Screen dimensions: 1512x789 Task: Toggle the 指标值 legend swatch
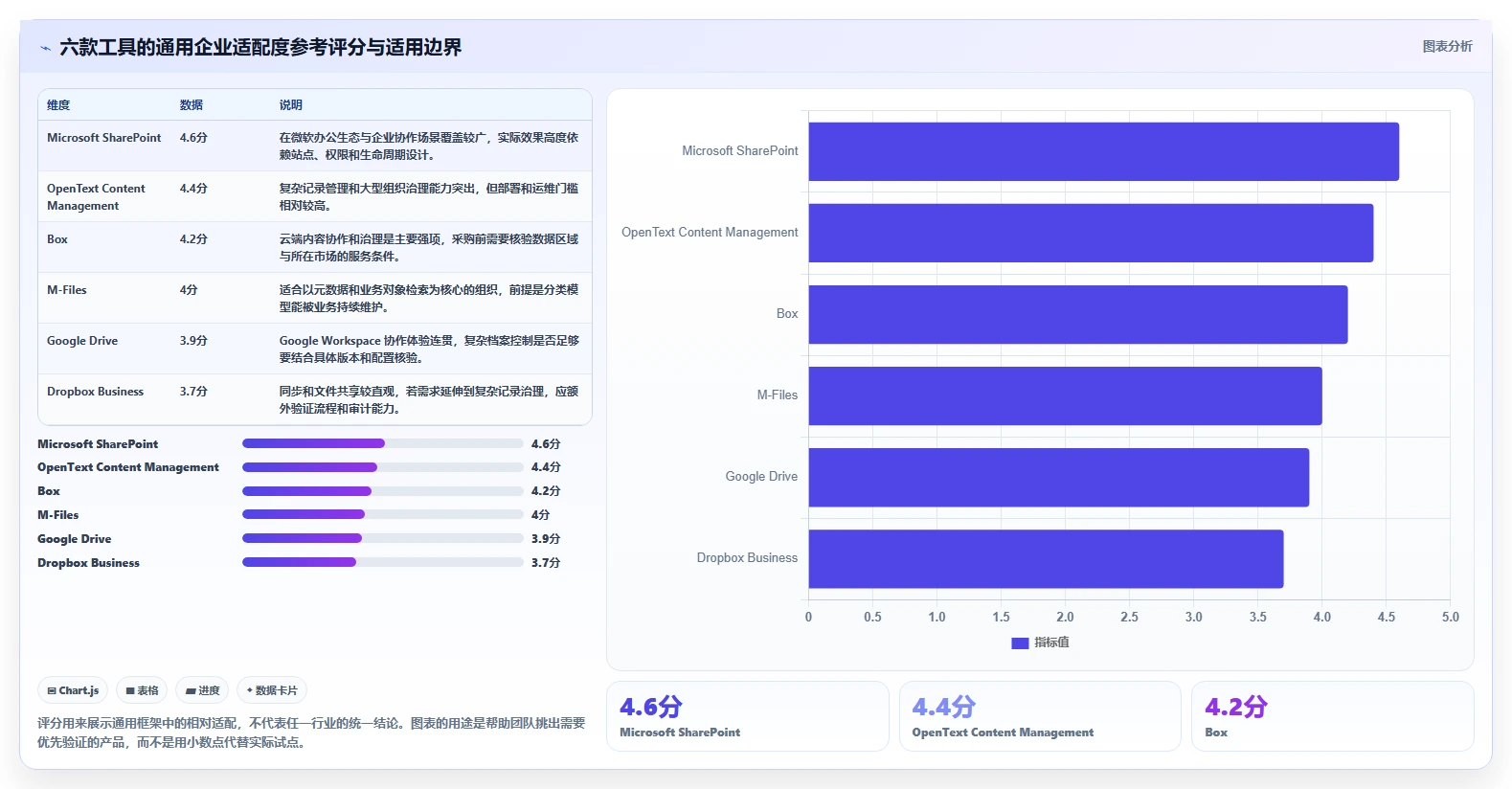coord(1020,642)
